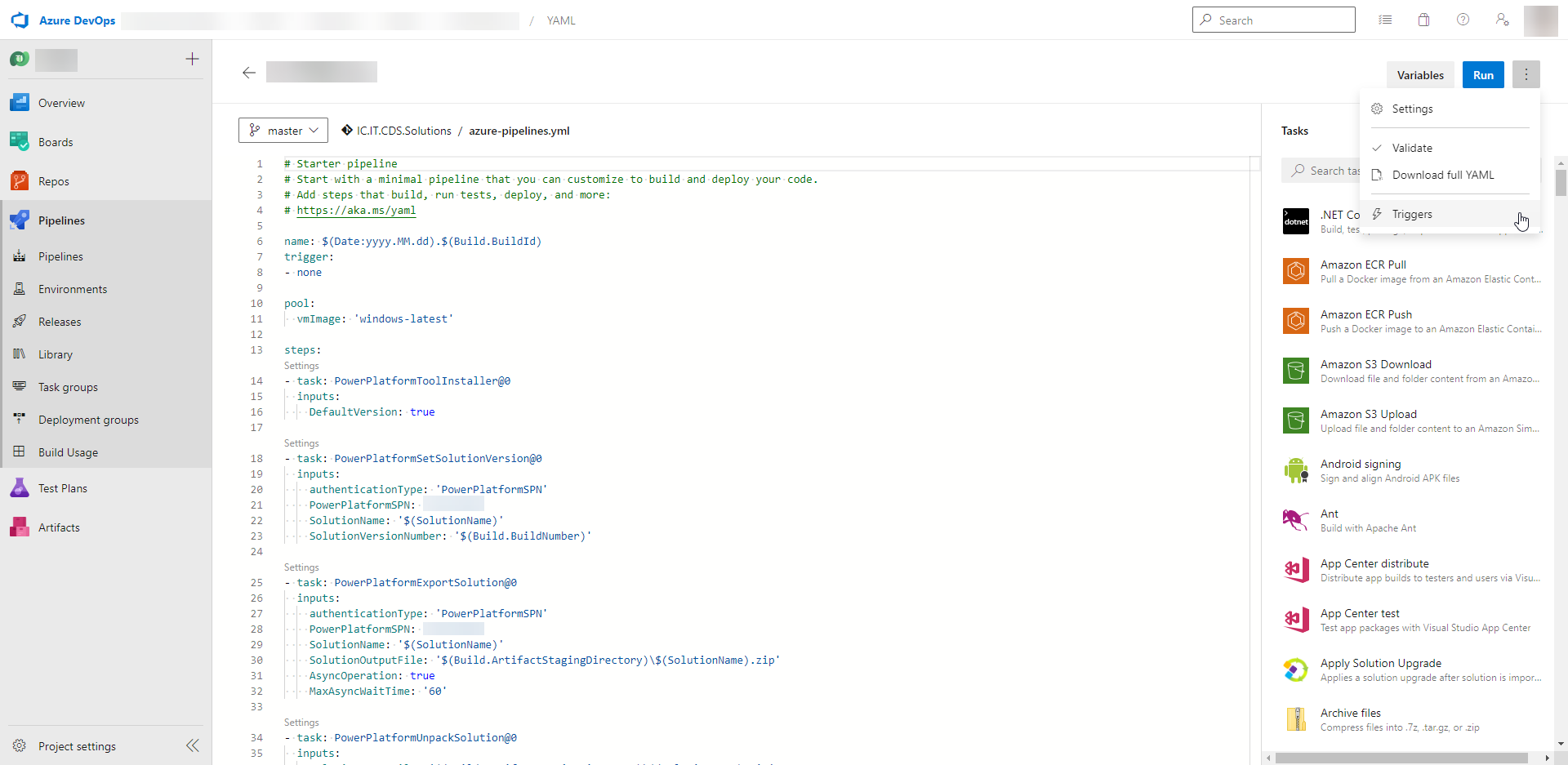Open the Repos section icon

pyautogui.click(x=20, y=181)
